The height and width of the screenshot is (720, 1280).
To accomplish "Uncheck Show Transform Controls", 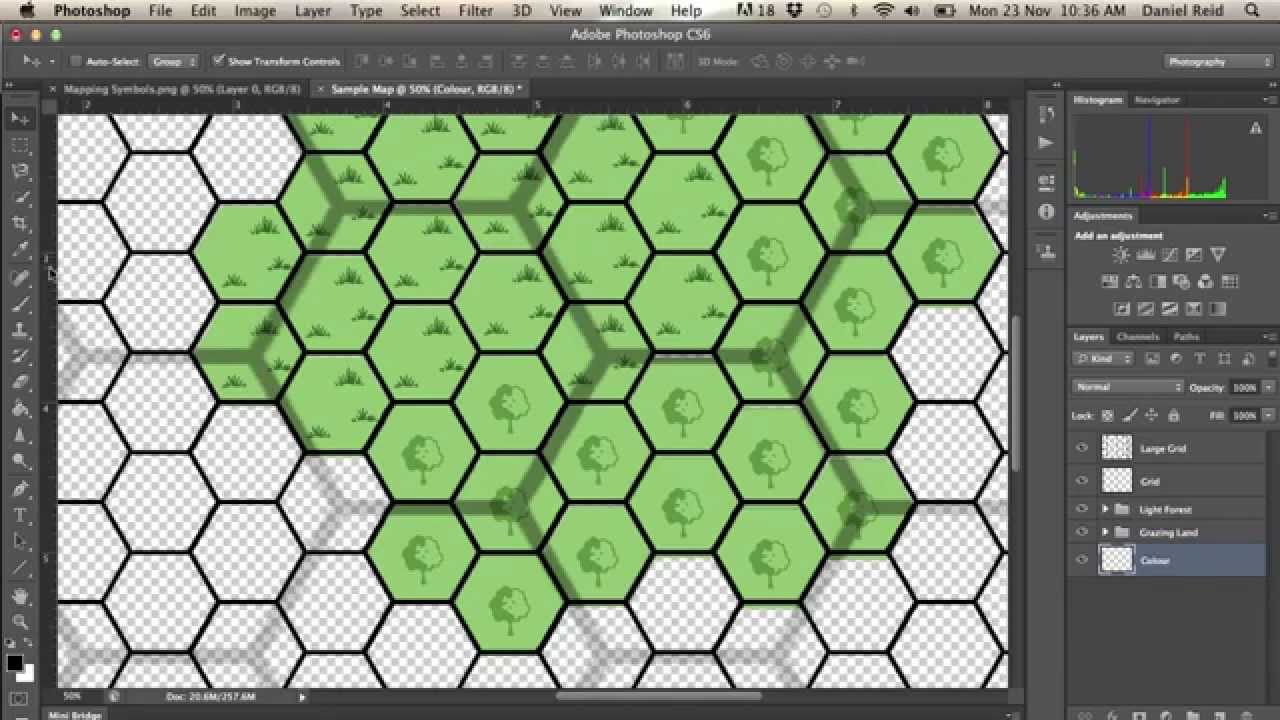I will click(x=219, y=61).
